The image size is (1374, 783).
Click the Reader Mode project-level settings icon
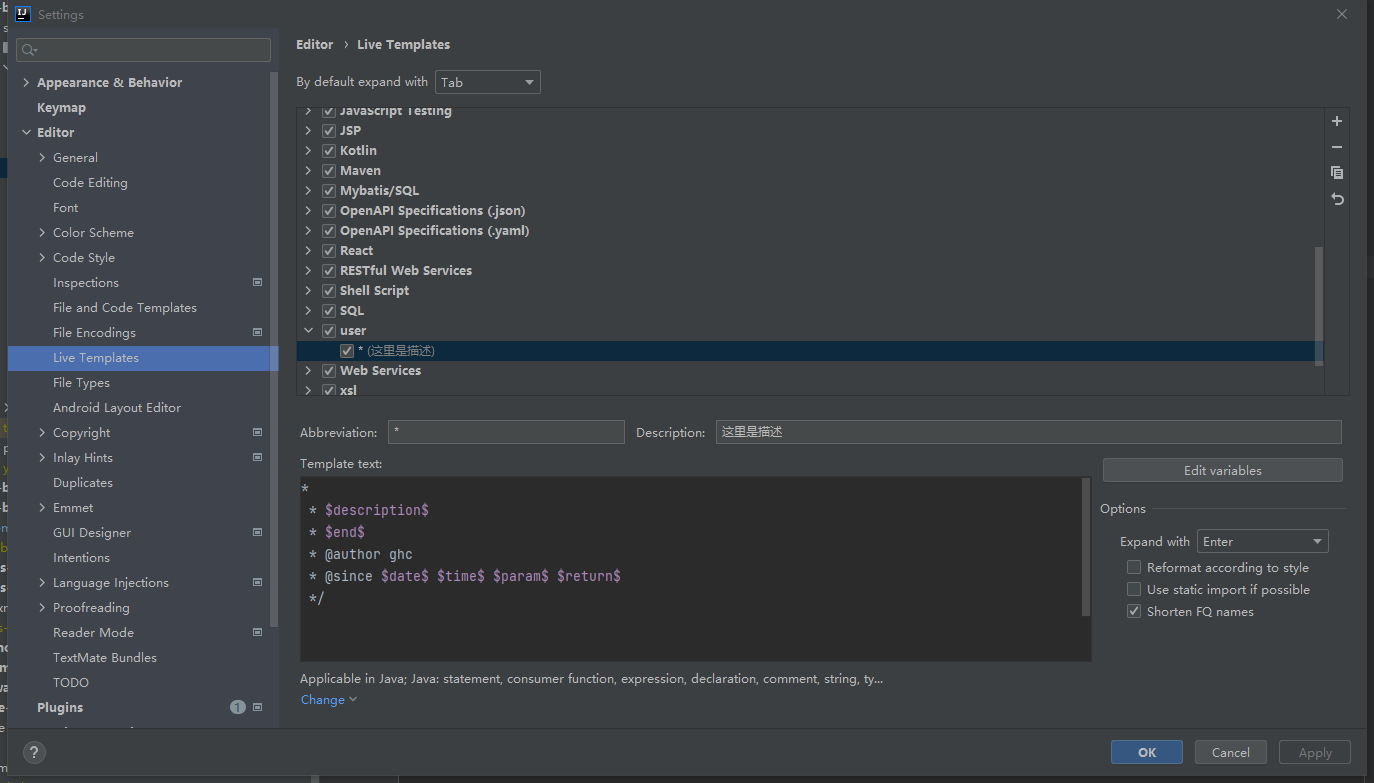(257, 632)
